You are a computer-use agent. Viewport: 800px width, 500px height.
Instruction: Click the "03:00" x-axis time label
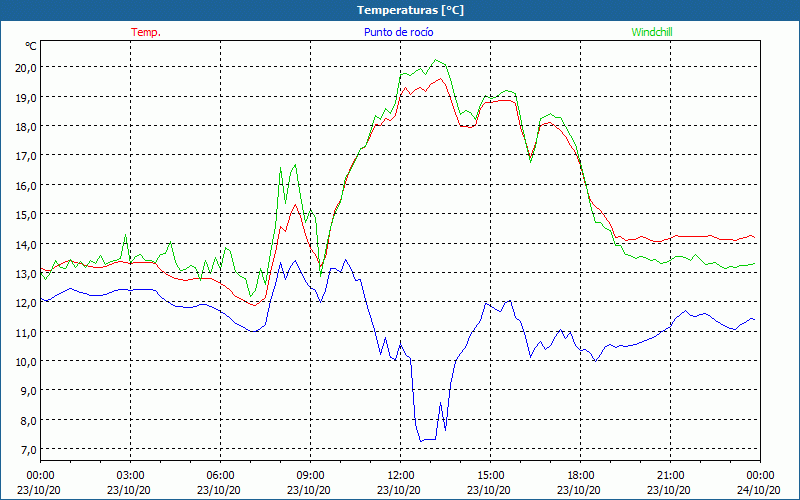pyautogui.click(x=130, y=476)
